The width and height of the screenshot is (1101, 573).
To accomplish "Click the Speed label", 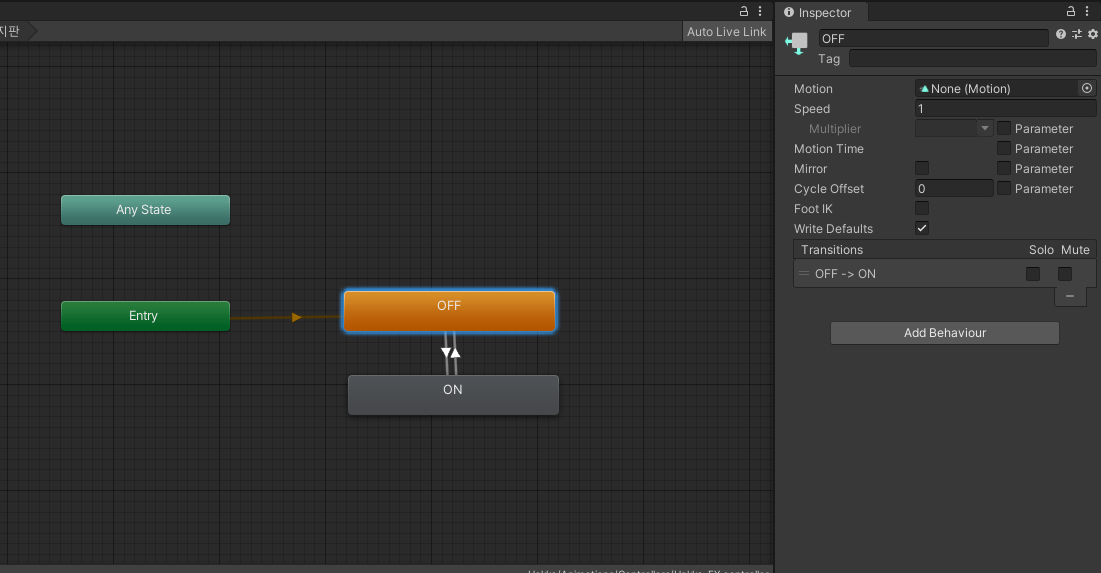I will point(812,109).
